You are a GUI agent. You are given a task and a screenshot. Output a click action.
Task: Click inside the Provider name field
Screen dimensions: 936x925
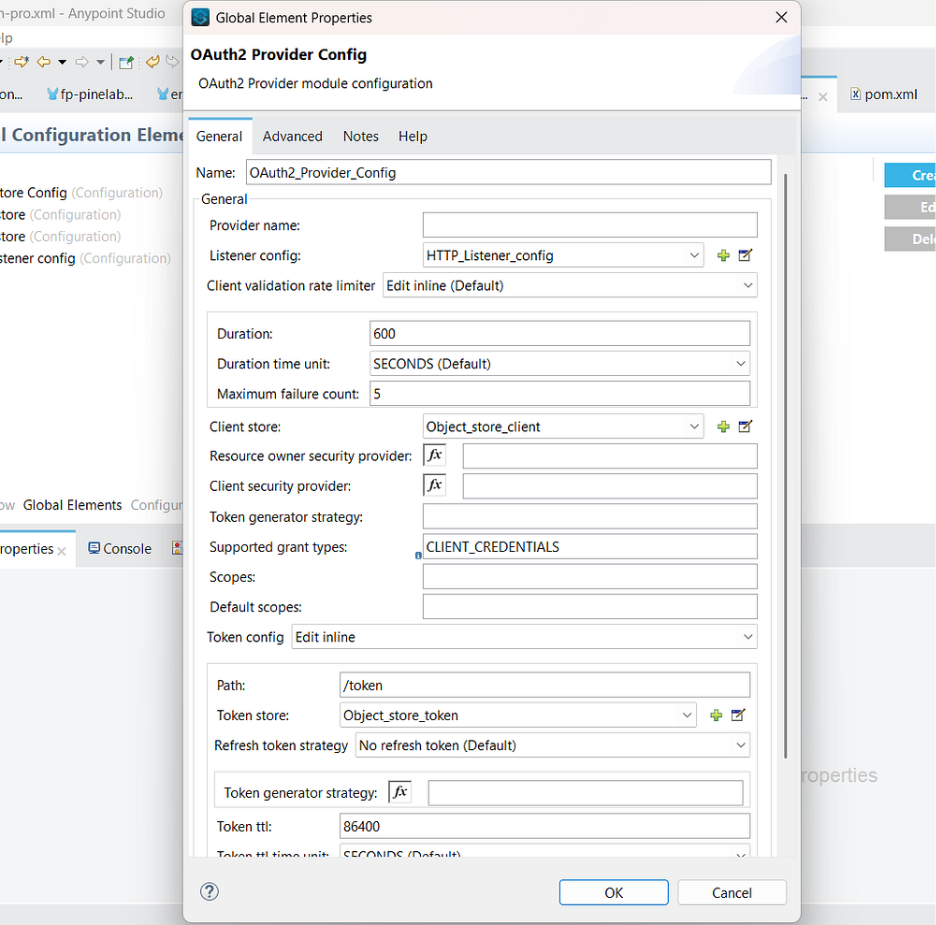[589, 224]
